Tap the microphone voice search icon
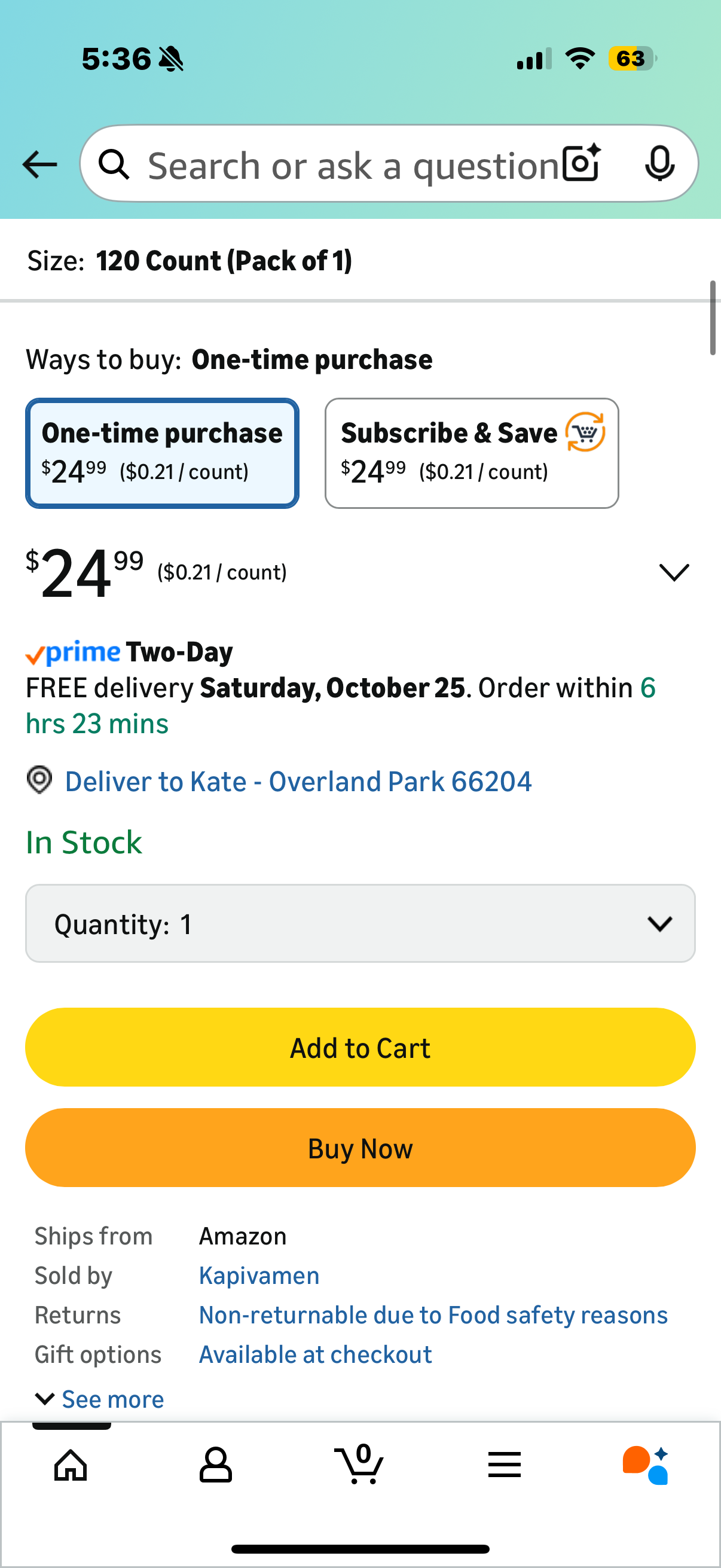The image size is (721, 1568). [x=659, y=163]
